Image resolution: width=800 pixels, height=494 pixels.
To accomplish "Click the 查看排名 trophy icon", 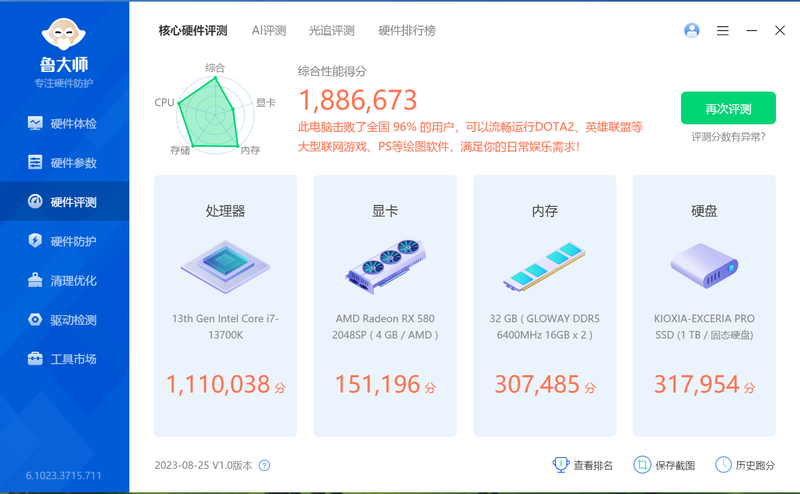I will pyautogui.click(x=561, y=465).
